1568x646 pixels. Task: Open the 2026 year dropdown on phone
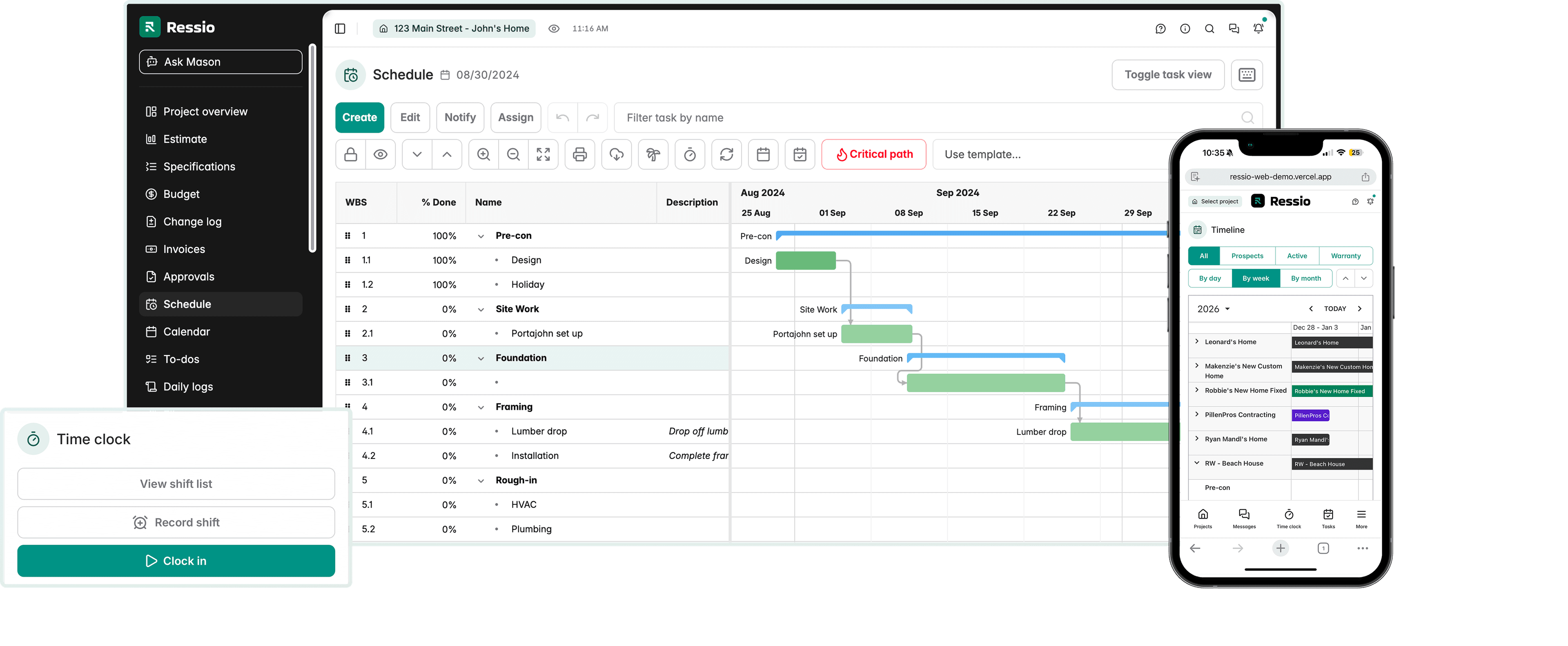[1213, 309]
